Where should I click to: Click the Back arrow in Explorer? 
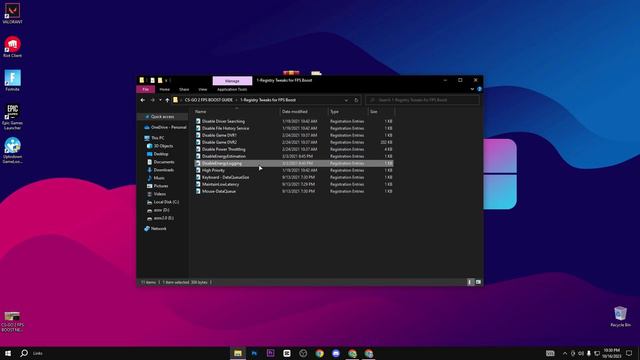(x=142, y=100)
